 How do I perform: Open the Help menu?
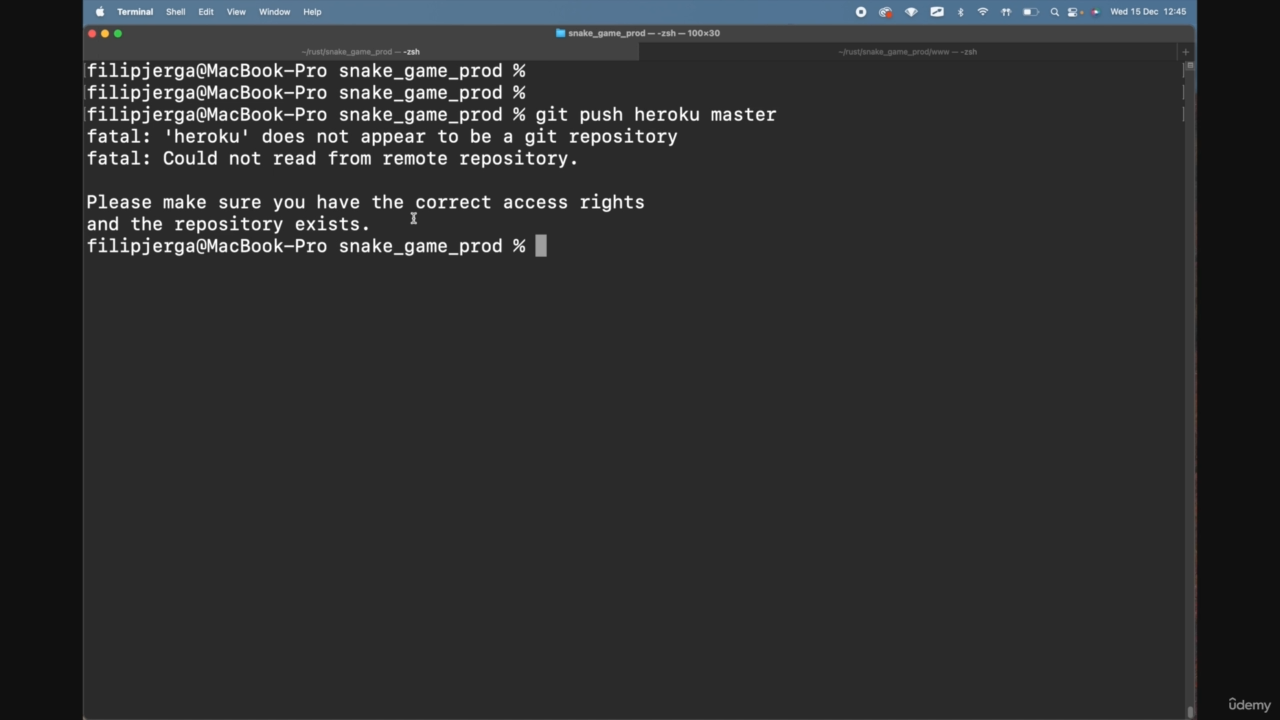click(312, 12)
